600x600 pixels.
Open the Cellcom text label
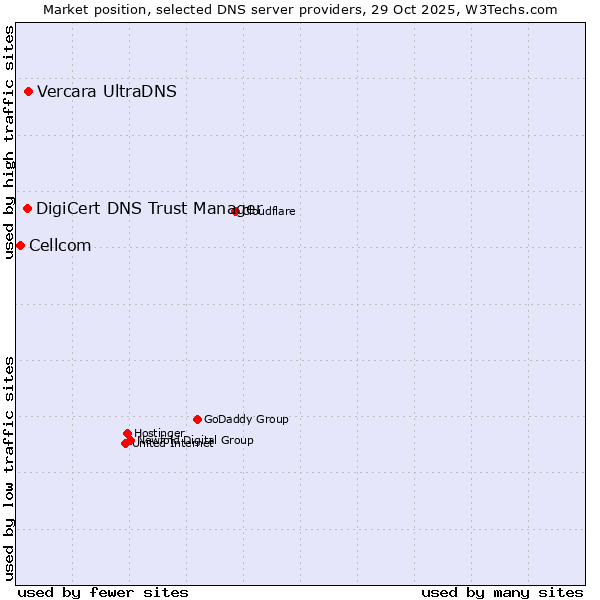click(60, 246)
